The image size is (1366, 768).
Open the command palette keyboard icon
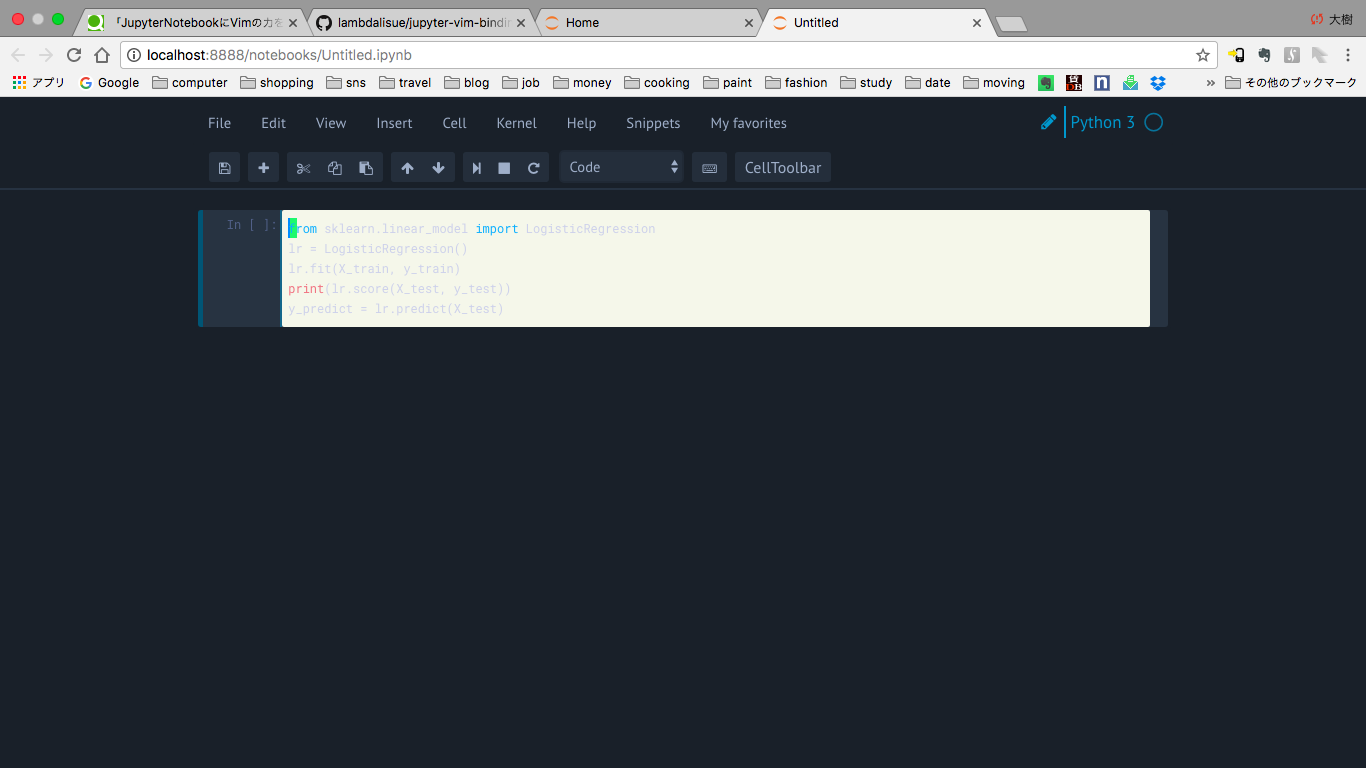pos(709,168)
